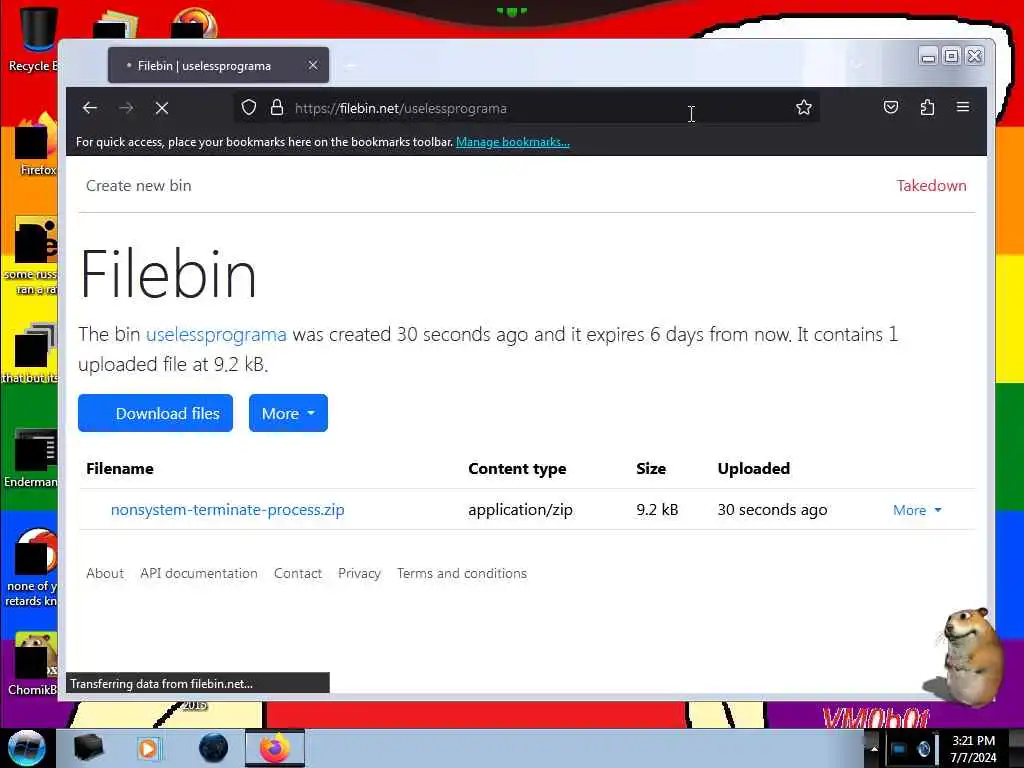Screen dimensions: 1024x768
Task: Click the Download files button
Action: click(x=155, y=413)
